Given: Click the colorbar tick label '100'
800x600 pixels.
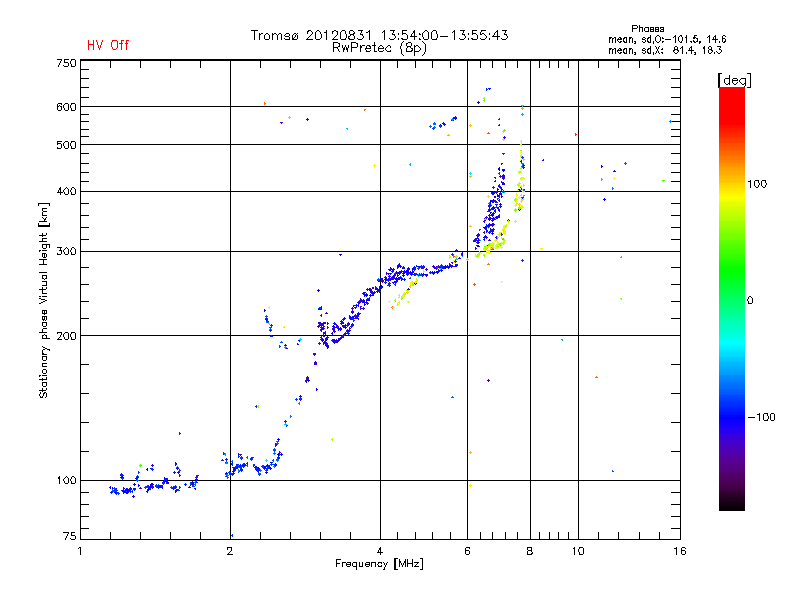Looking at the screenshot, I should tap(757, 184).
